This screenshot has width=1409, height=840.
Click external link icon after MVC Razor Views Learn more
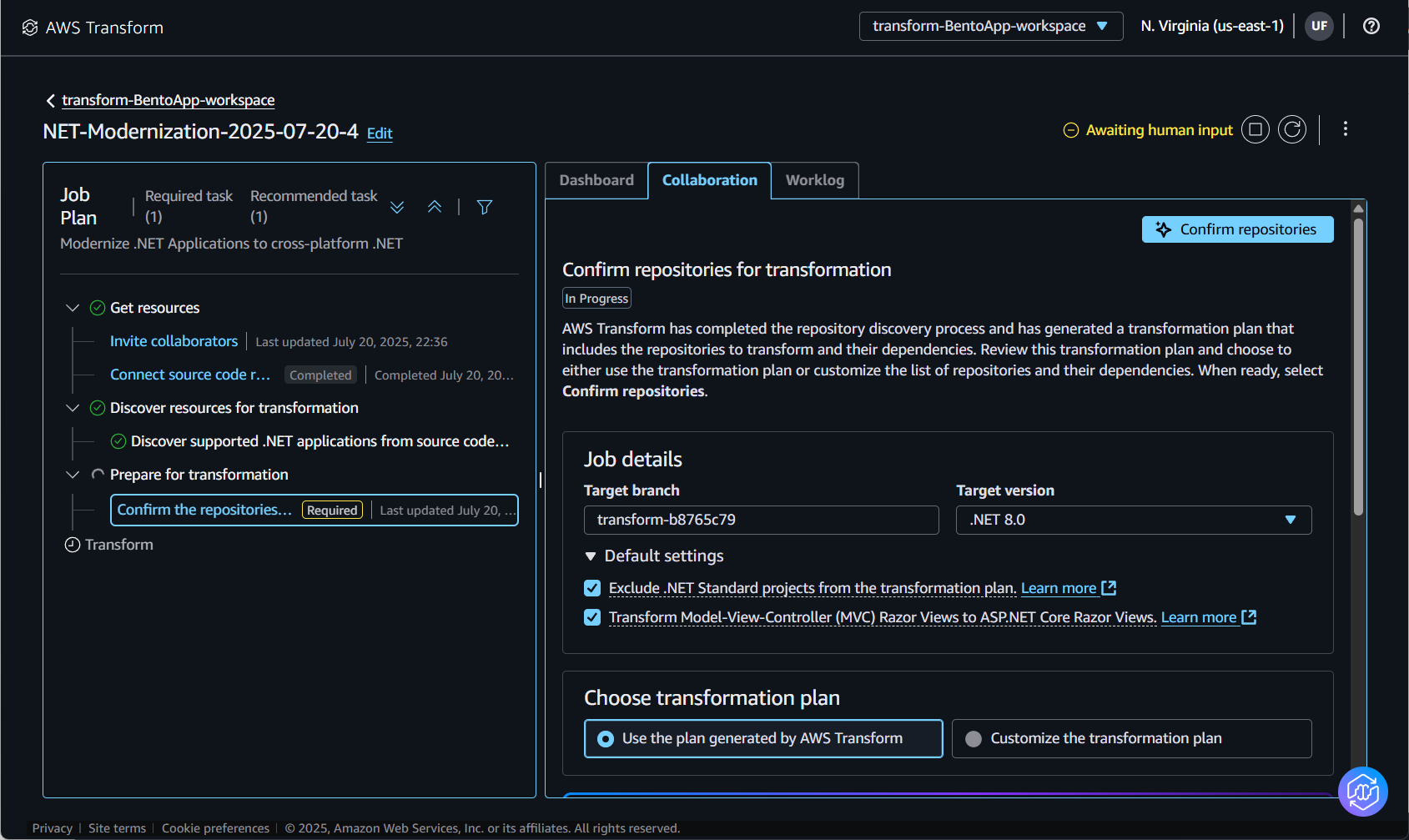tap(1249, 617)
